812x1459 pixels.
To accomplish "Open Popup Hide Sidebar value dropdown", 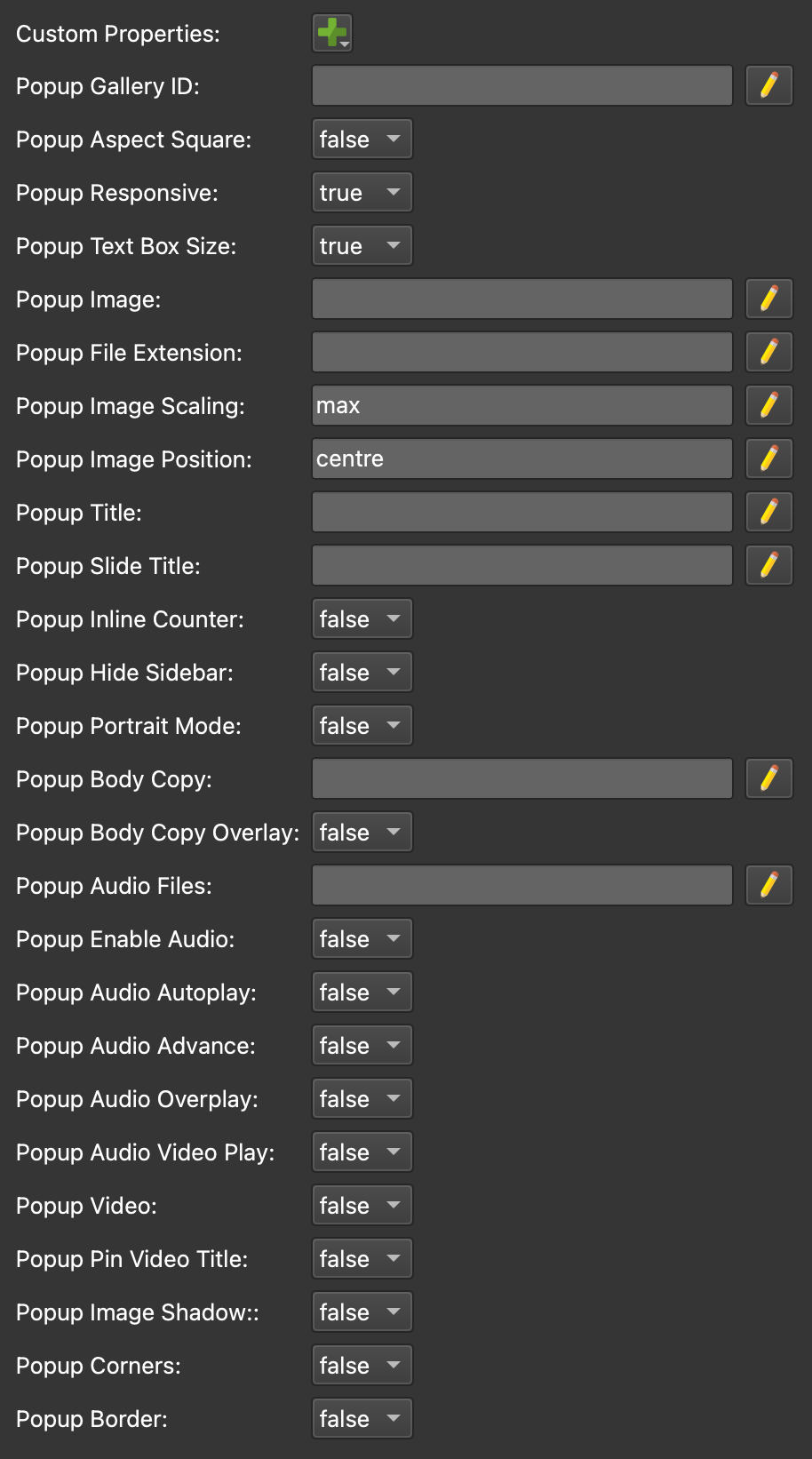I will (362, 673).
